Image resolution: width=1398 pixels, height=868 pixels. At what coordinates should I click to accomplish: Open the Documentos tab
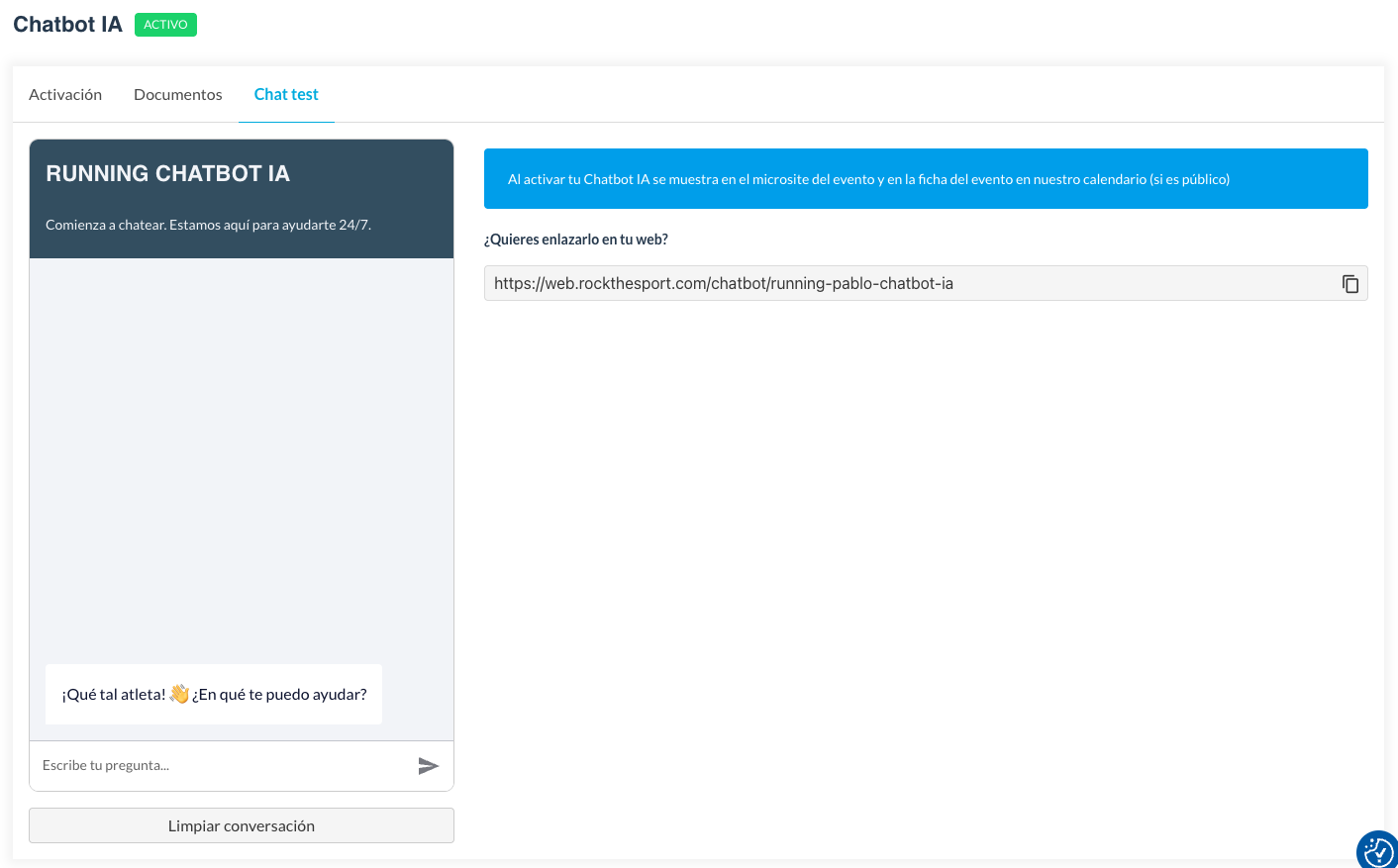[x=178, y=94]
